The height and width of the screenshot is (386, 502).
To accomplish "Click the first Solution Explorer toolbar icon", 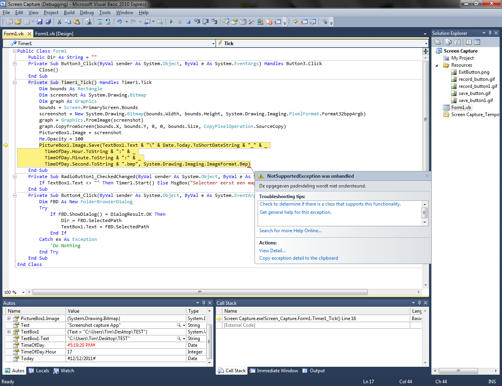I will tap(437, 42).
